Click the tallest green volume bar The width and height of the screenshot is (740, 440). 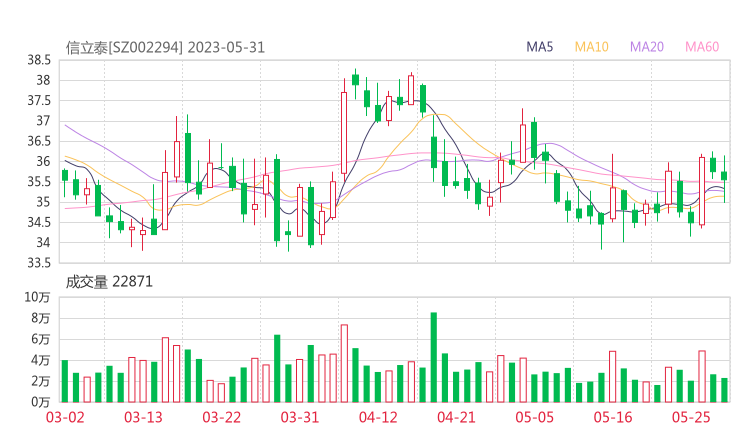point(434,357)
